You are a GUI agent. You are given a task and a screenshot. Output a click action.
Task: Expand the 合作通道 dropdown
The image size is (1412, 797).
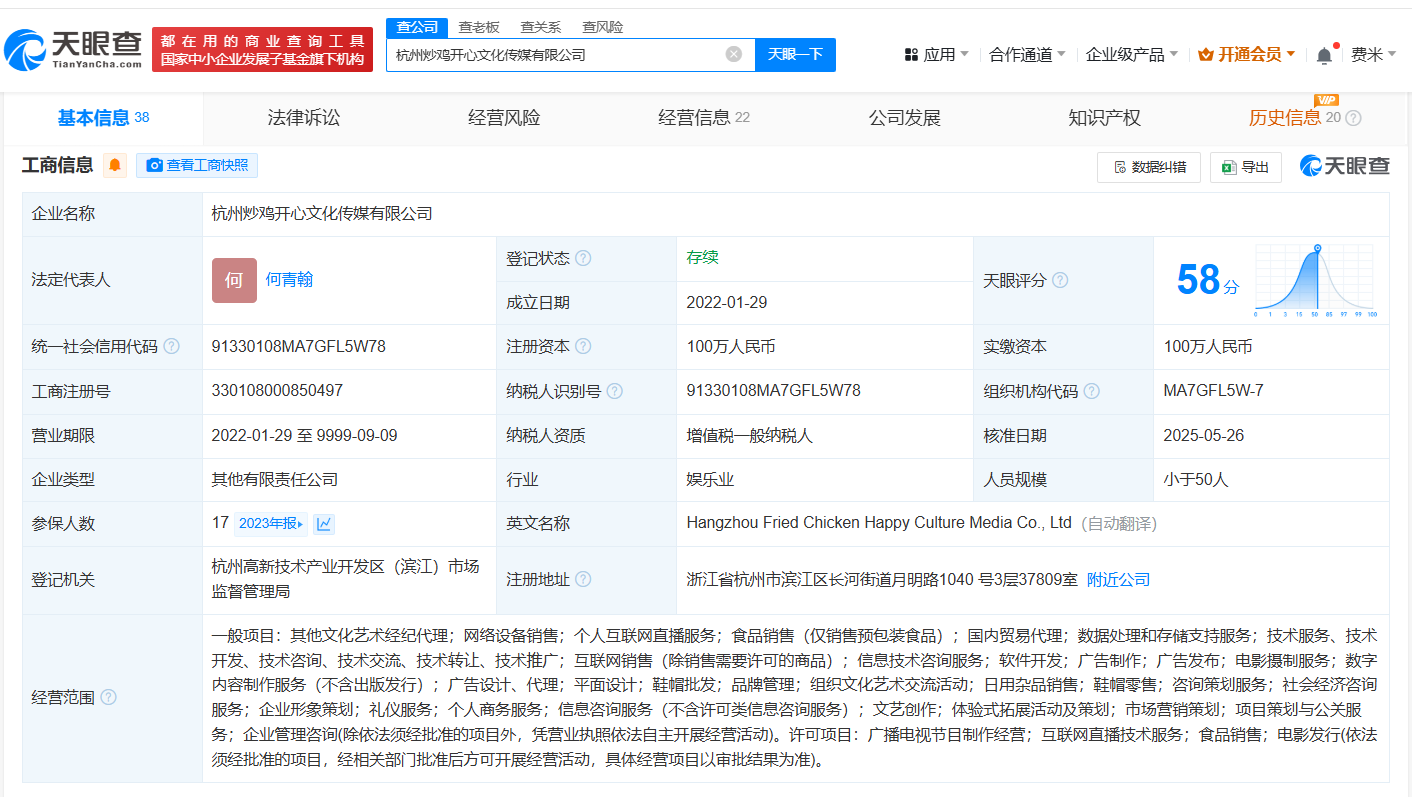click(x=1027, y=54)
